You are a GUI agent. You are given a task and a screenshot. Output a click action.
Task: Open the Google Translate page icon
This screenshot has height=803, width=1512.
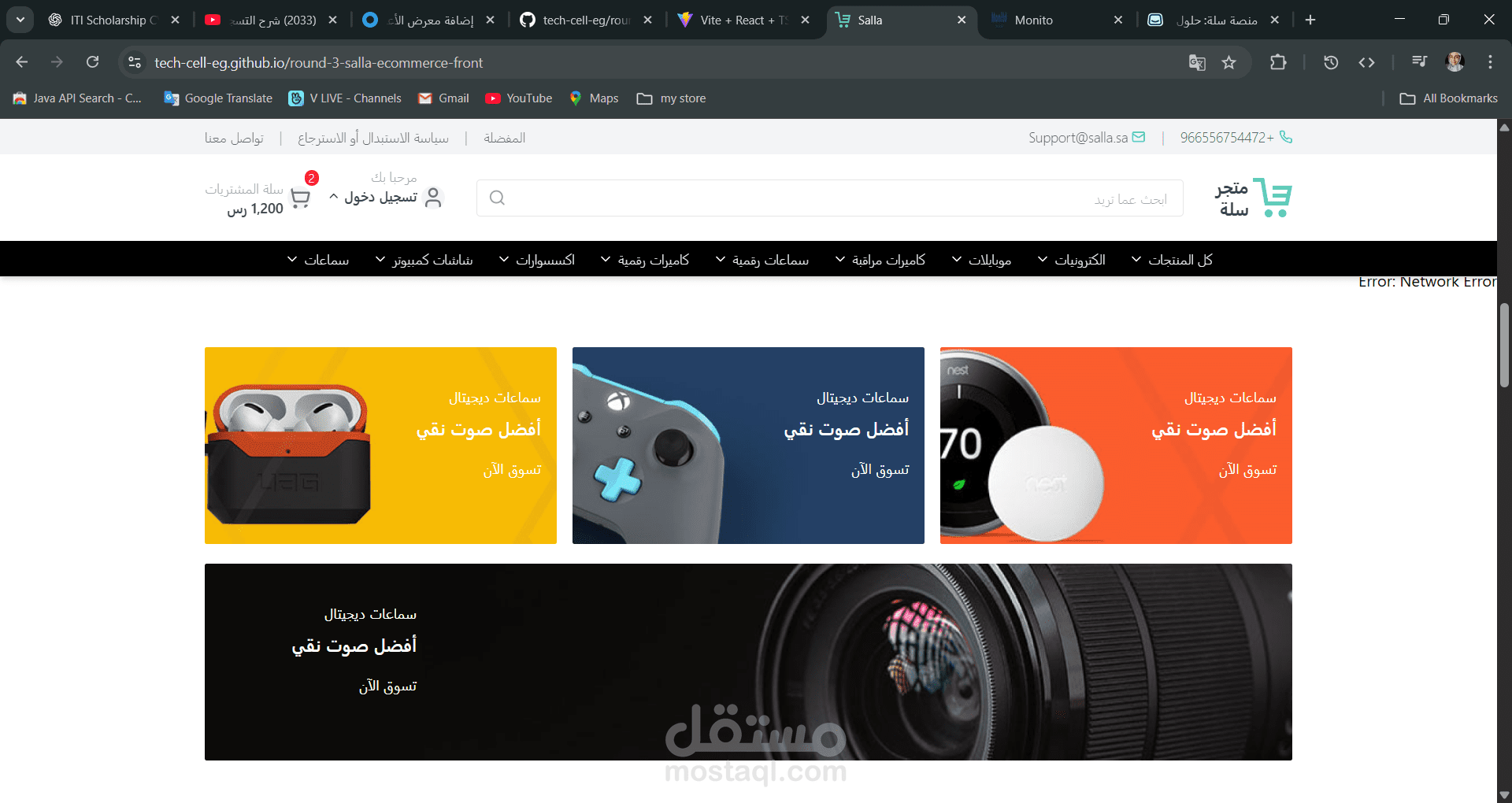point(1197,62)
